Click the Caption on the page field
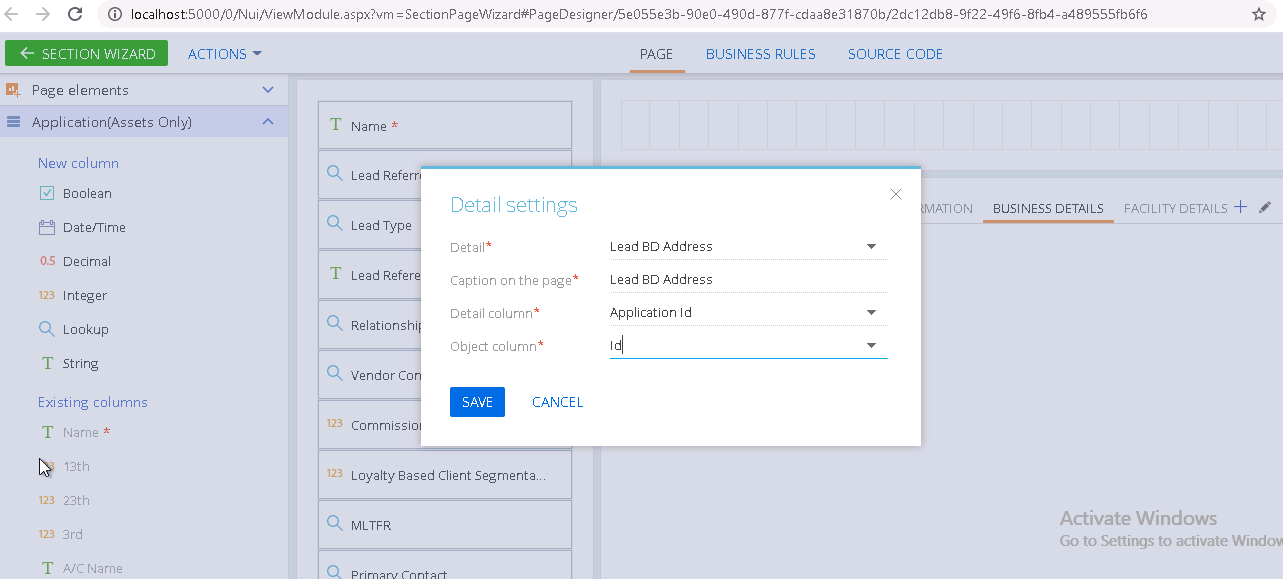The height and width of the screenshot is (579, 1283). click(748, 280)
